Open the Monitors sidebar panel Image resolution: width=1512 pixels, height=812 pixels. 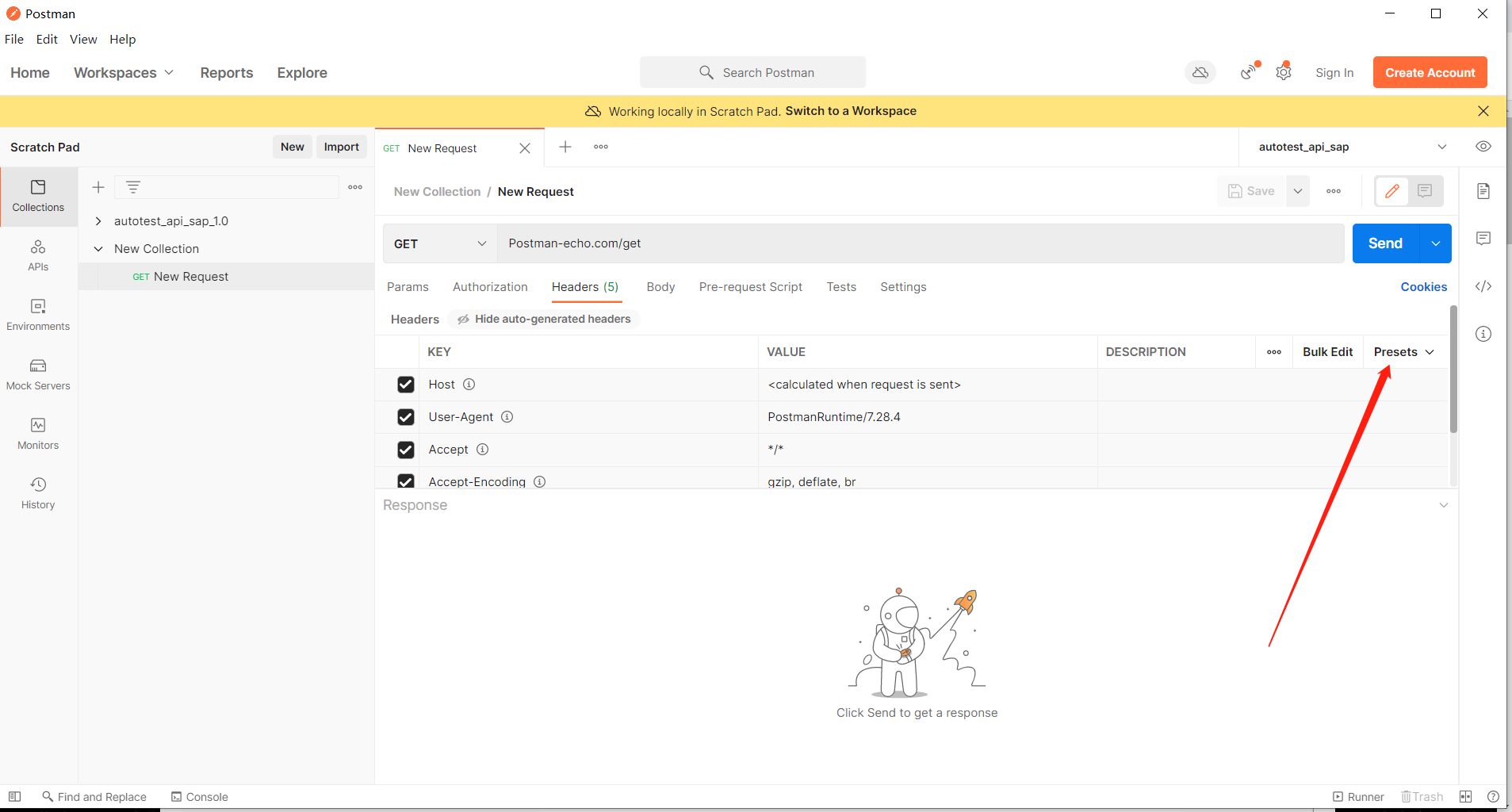click(x=38, y=434)
